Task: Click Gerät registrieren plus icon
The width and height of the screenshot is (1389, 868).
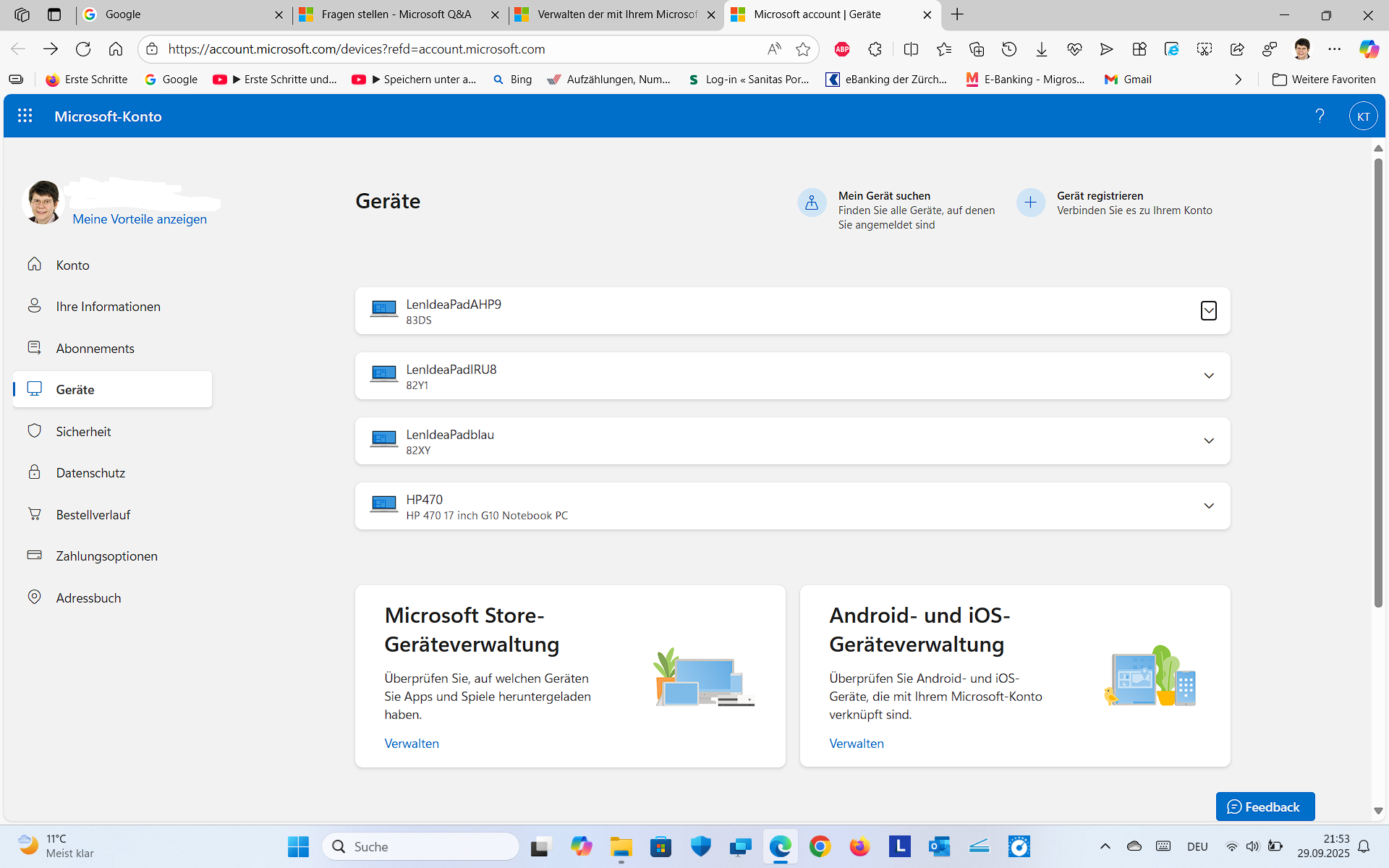Action: (x=1030, y=203)
